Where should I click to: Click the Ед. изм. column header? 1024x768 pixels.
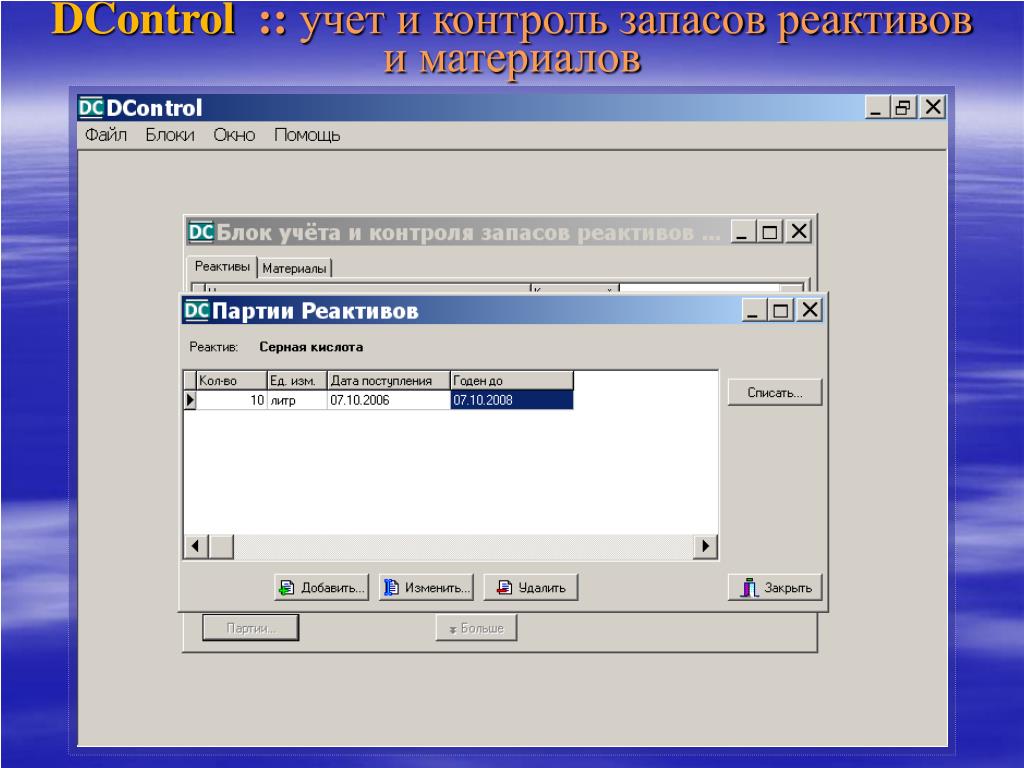pyautogui.click(x=297, y=380)
